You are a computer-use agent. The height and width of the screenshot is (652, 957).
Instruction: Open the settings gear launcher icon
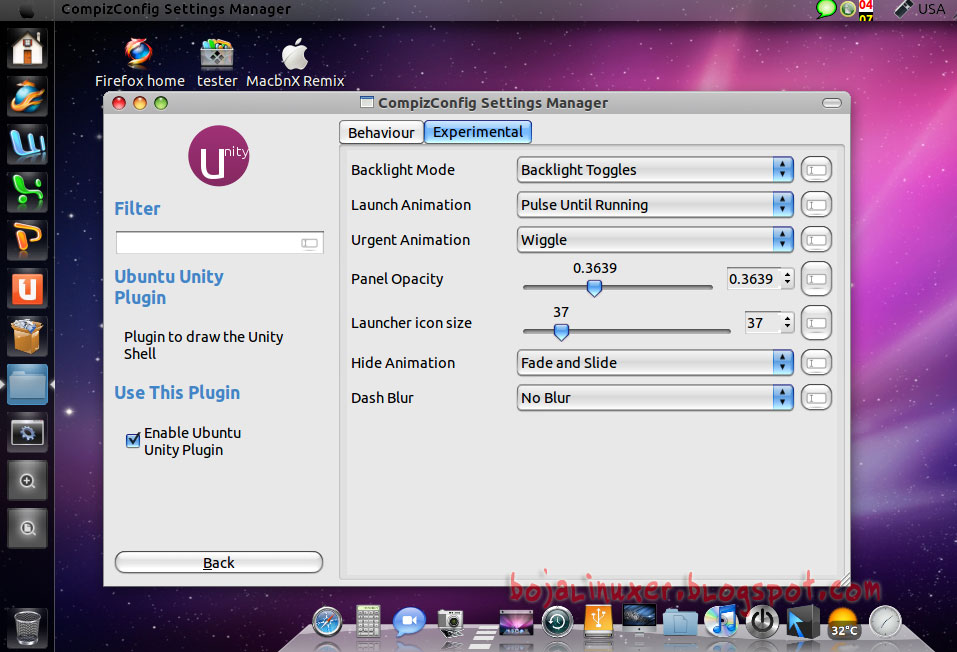coord(27,433)
